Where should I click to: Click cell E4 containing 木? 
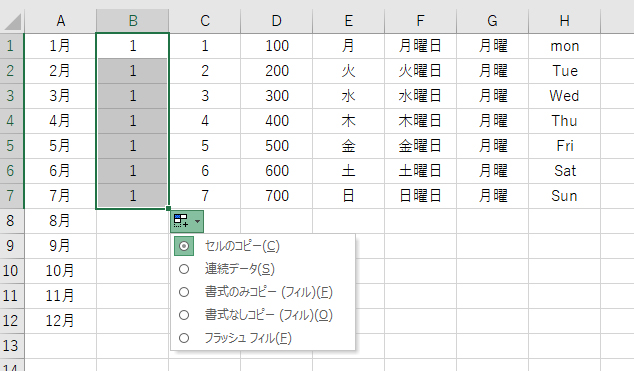click(x=349, y=121)
